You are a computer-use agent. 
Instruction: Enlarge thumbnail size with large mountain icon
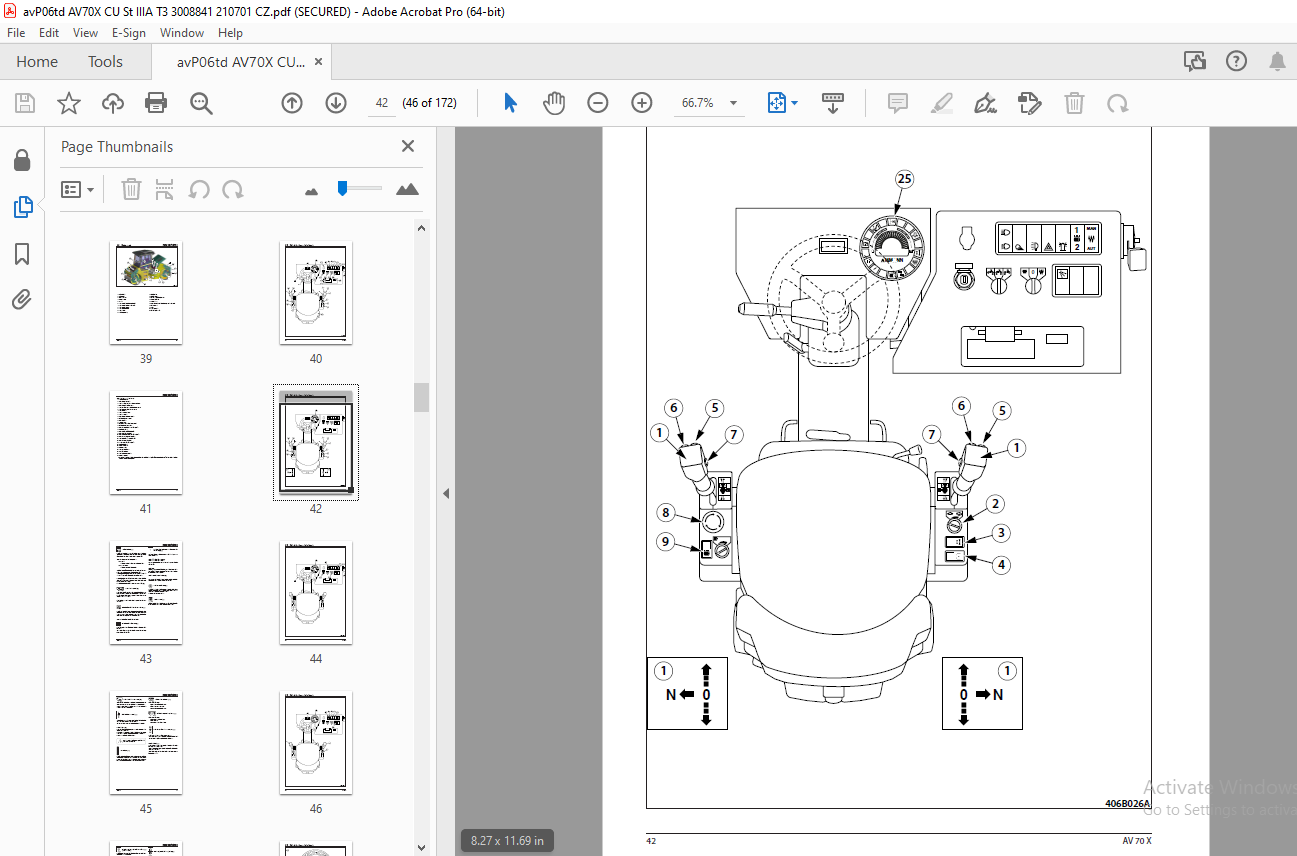[407, 189]
